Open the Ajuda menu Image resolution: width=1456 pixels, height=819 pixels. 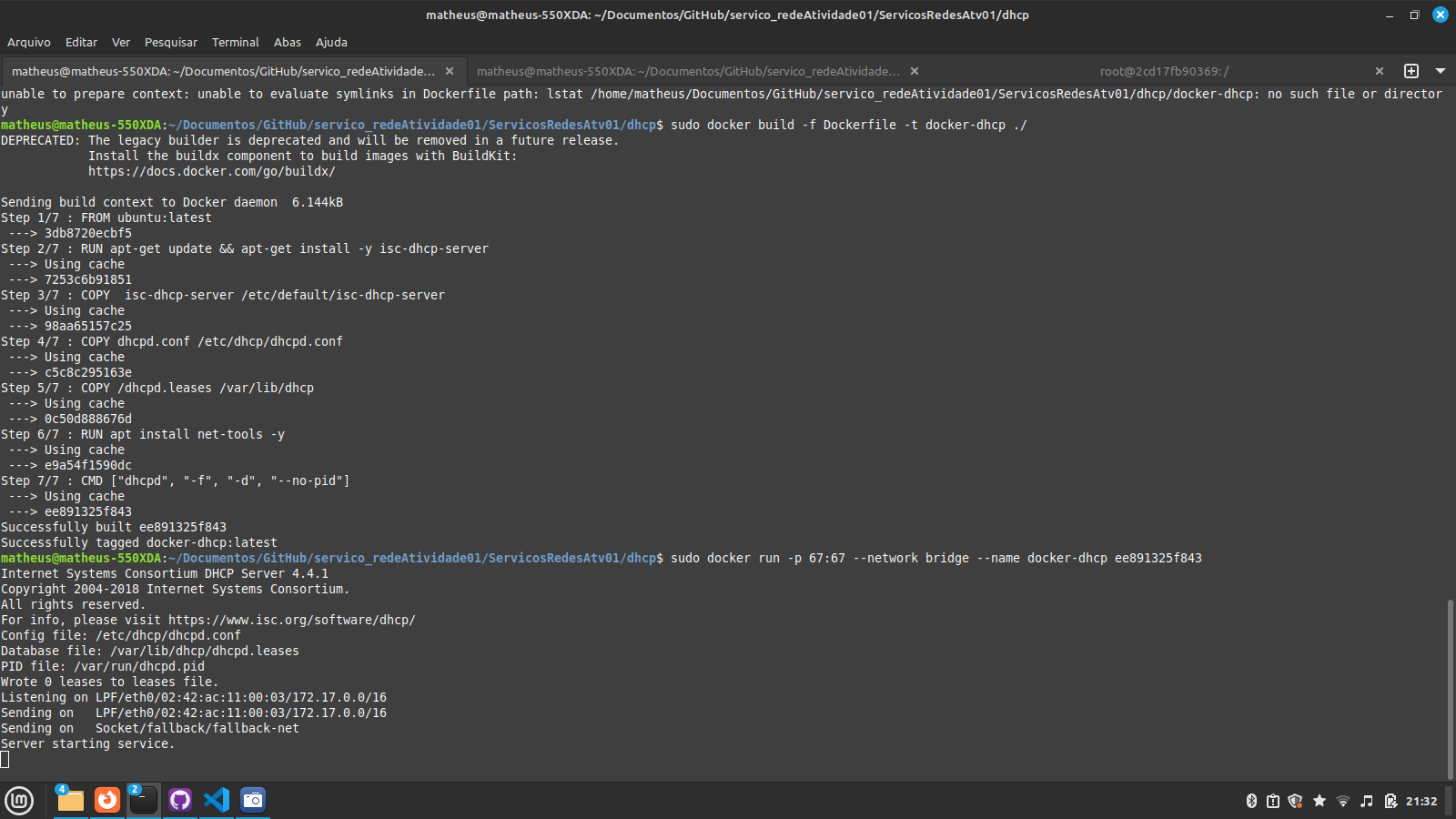(331, 42)
